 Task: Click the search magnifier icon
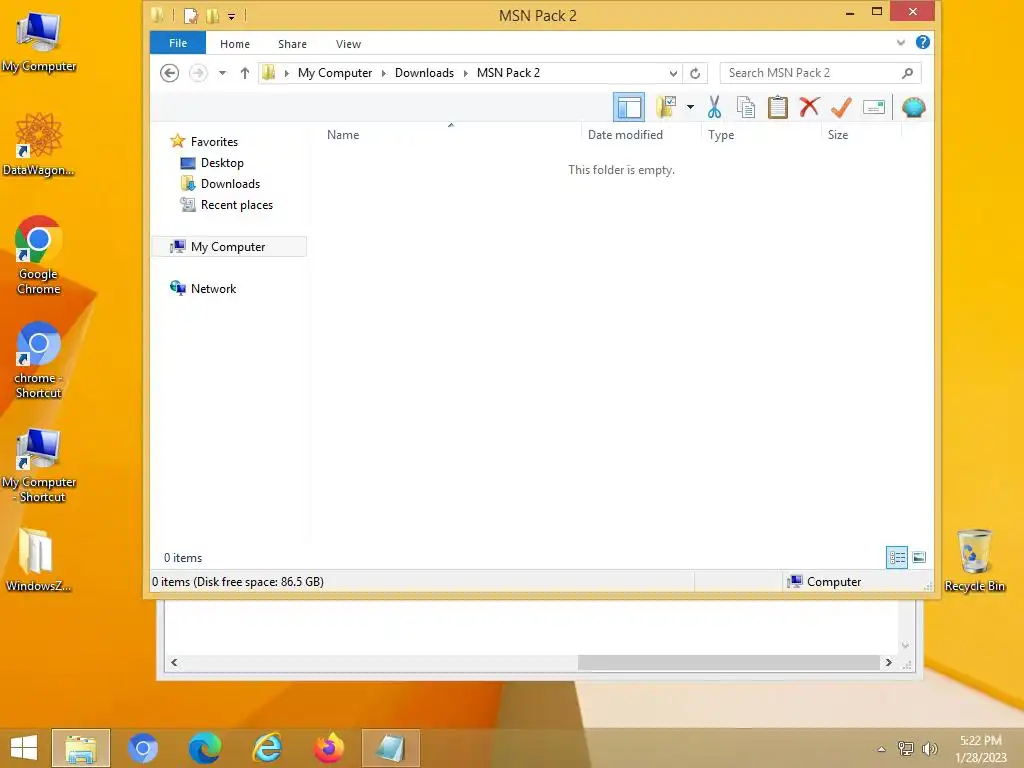point(907,72)
